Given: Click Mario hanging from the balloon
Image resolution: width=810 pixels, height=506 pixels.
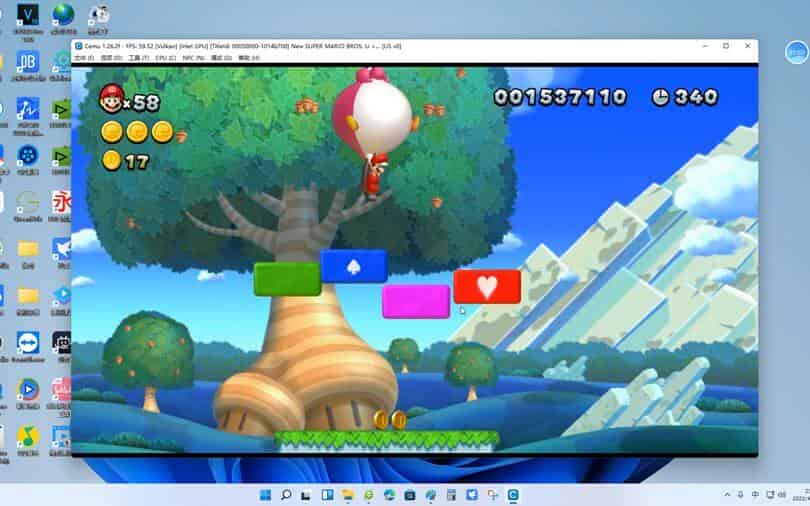Looking at the screenshot, I should pos(375,175).
